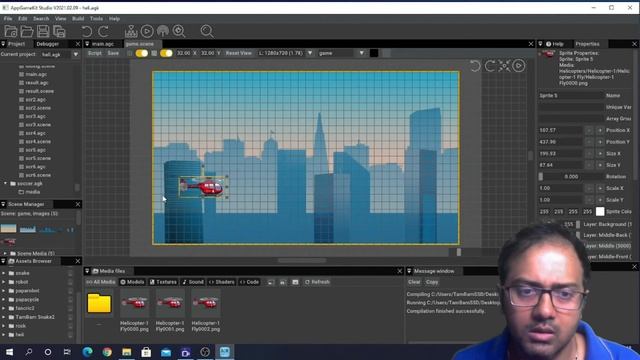The image size is (640, 360).
Task: Open the game scene selector dropdown
Action: point(361,53)
